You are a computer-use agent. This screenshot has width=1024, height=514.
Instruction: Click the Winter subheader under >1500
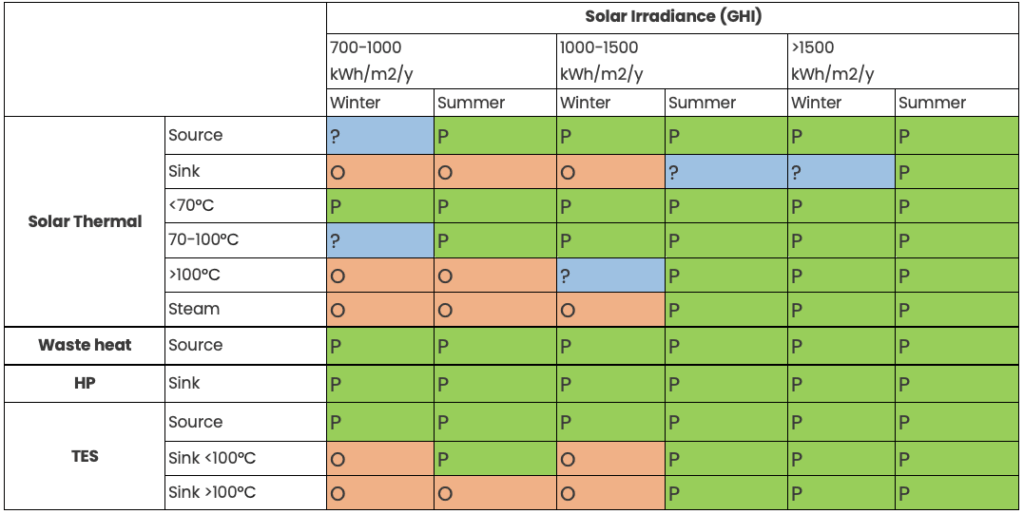(x=816, y=102)
